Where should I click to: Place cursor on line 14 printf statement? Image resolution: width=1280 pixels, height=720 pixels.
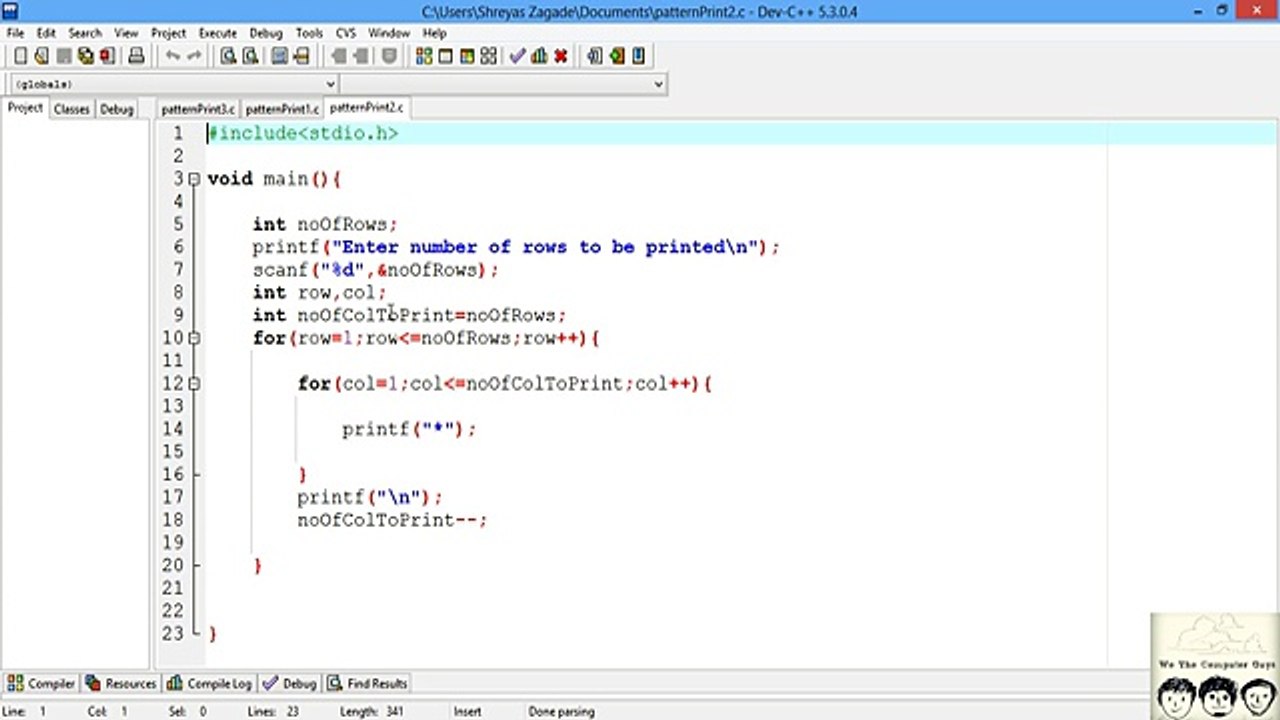click(x=409, y=429)
